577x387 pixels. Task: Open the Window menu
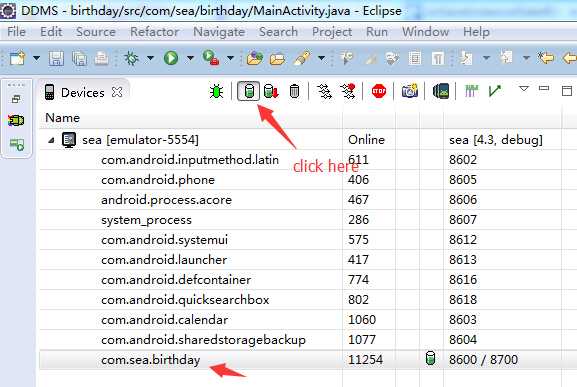(425, 32)
